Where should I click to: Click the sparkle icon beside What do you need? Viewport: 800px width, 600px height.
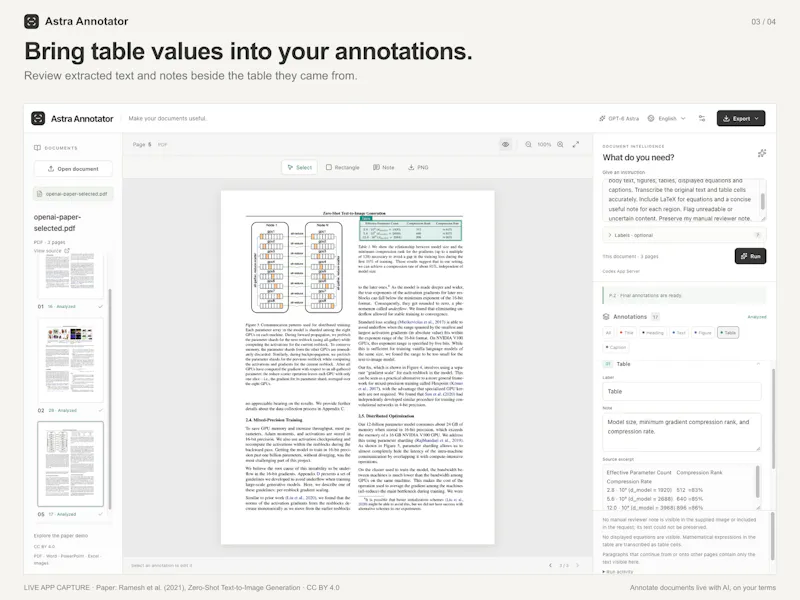click(762, 153)
